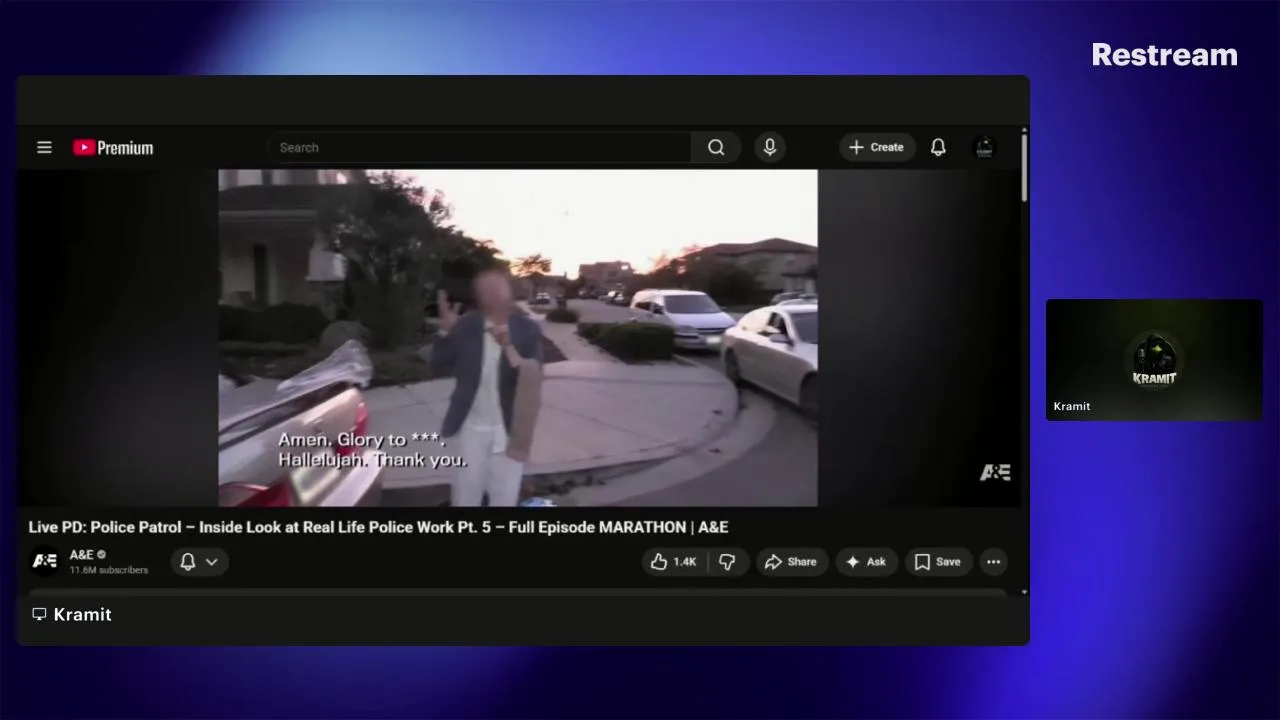Expand the subscription bell dropdown chevron
The height and width of the screenshot is (720, 1280).
[x=212, y=561]
